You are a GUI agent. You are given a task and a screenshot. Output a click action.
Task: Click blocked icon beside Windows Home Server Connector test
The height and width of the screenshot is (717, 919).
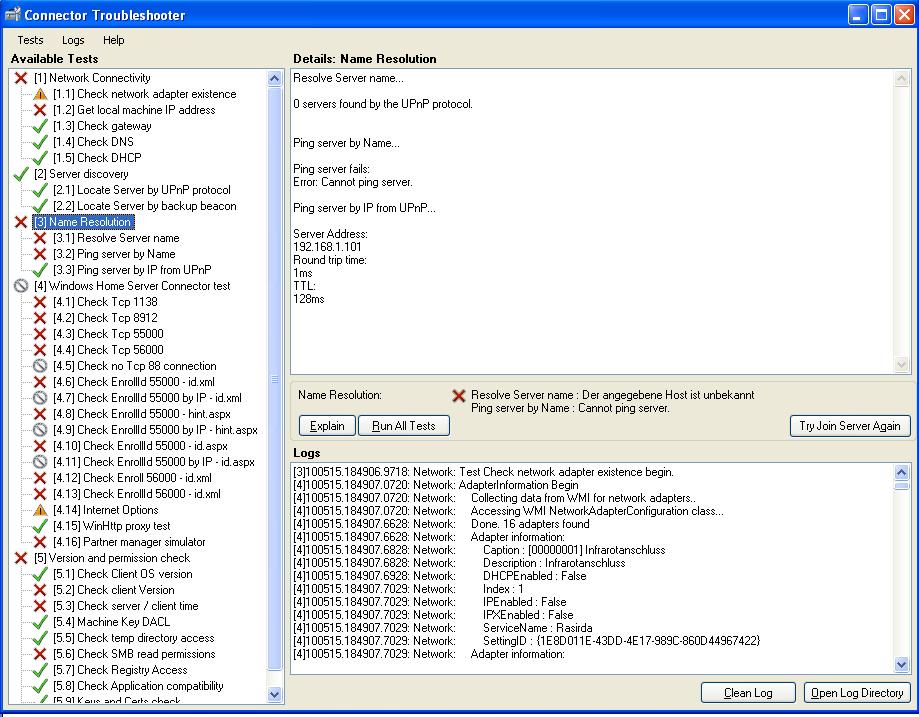20,286
